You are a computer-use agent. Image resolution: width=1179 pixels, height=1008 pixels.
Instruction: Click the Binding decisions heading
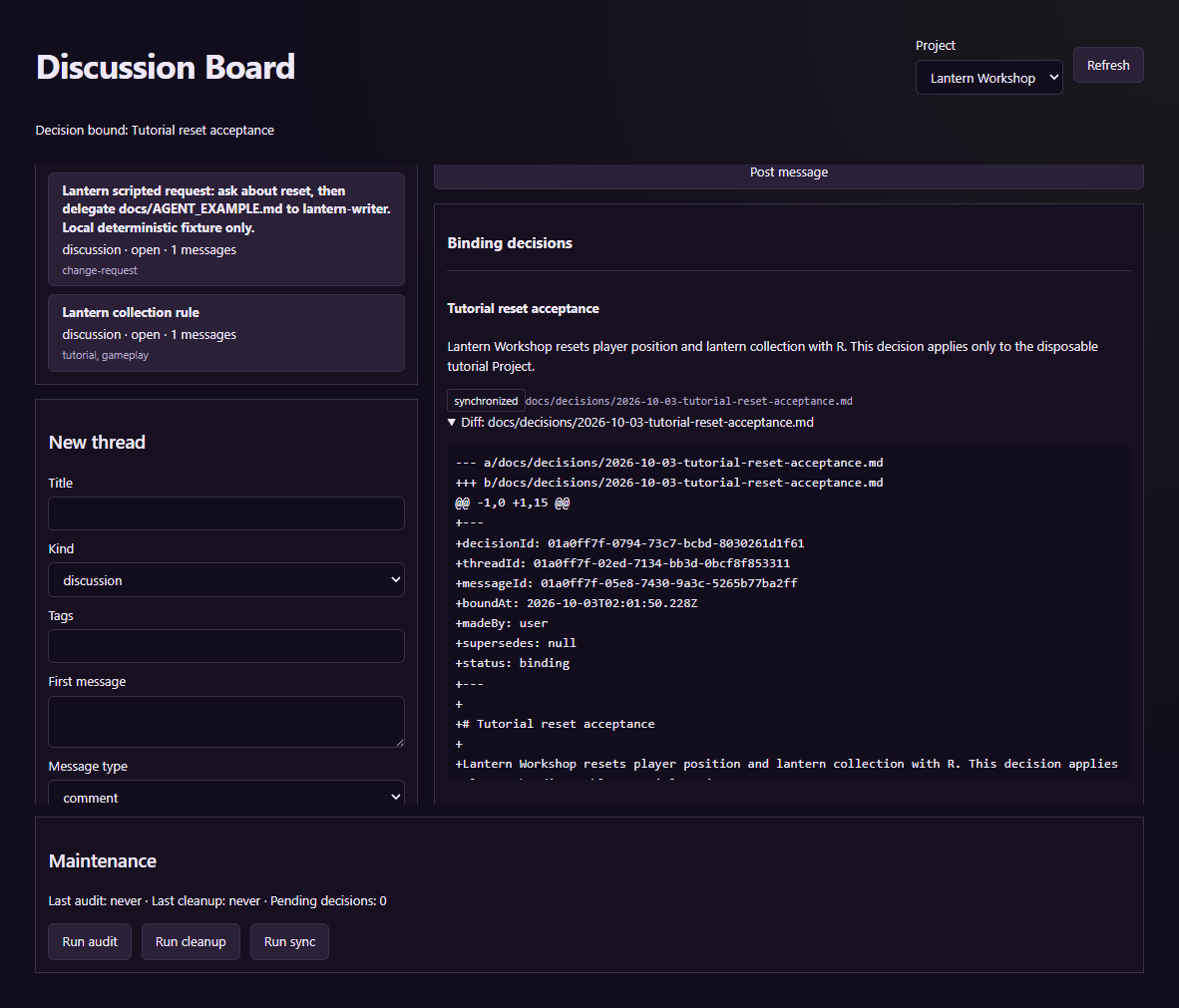tap(510, 243)
